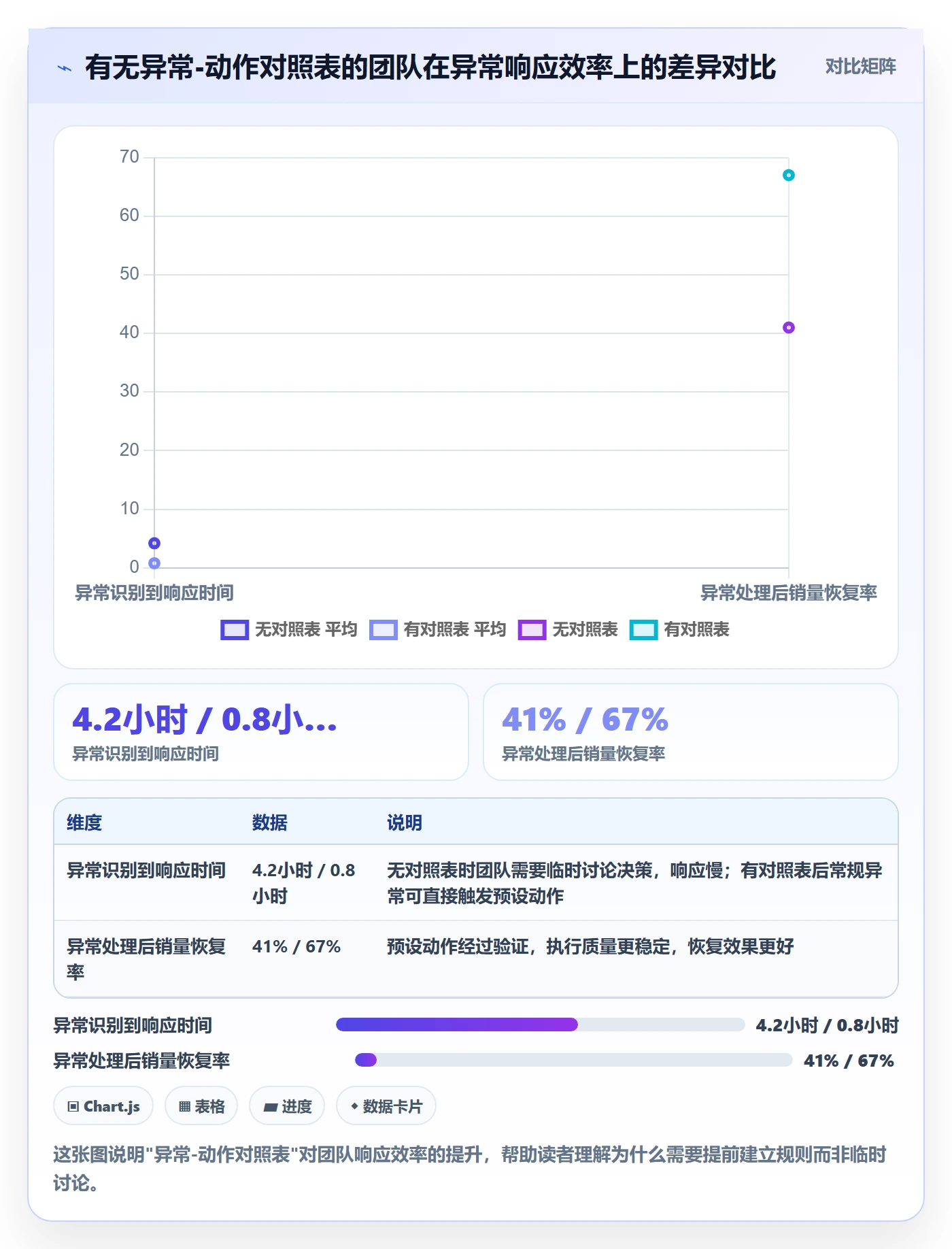Click the lightning bolt icon beside the title
Viewport: 952px width, 1249px height.
tap(65, 68)
